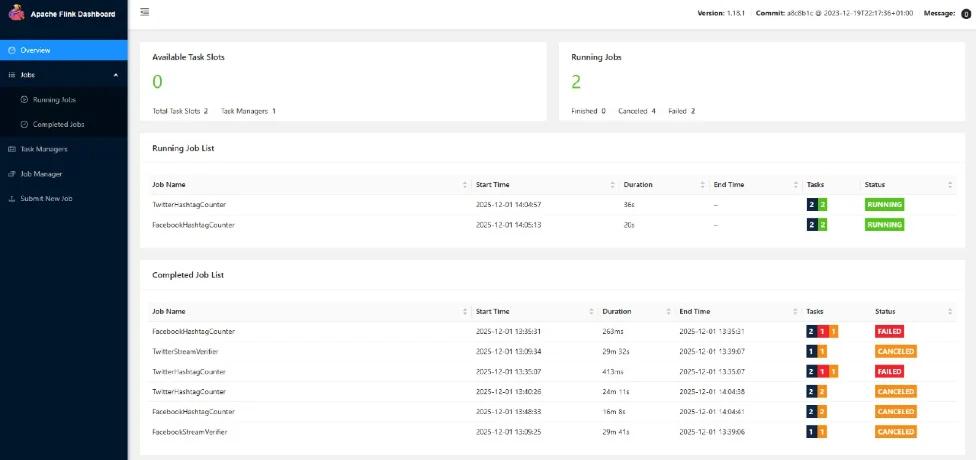Go to Task Managers page

click(x=63, y=149)
